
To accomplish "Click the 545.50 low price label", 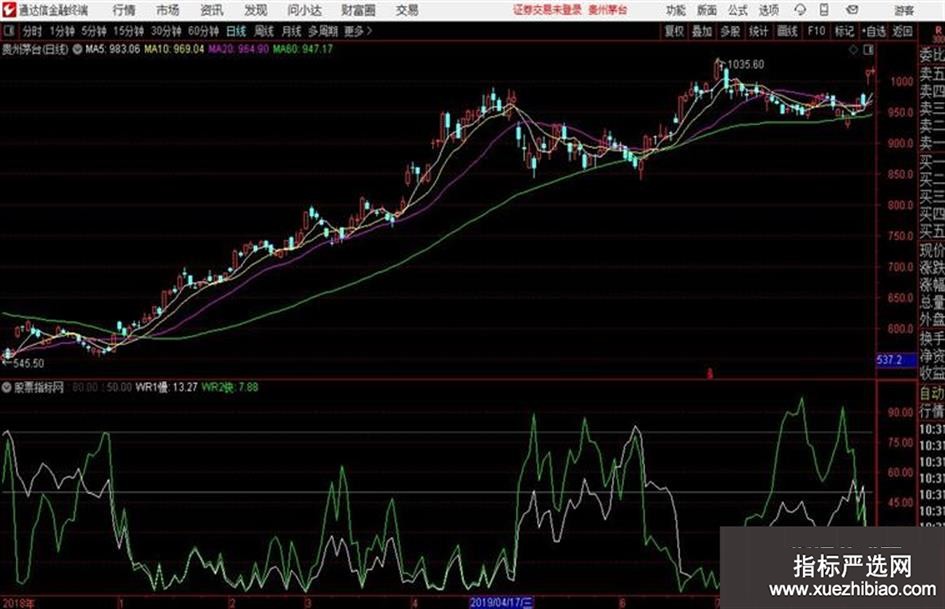I will coord(28,363).
